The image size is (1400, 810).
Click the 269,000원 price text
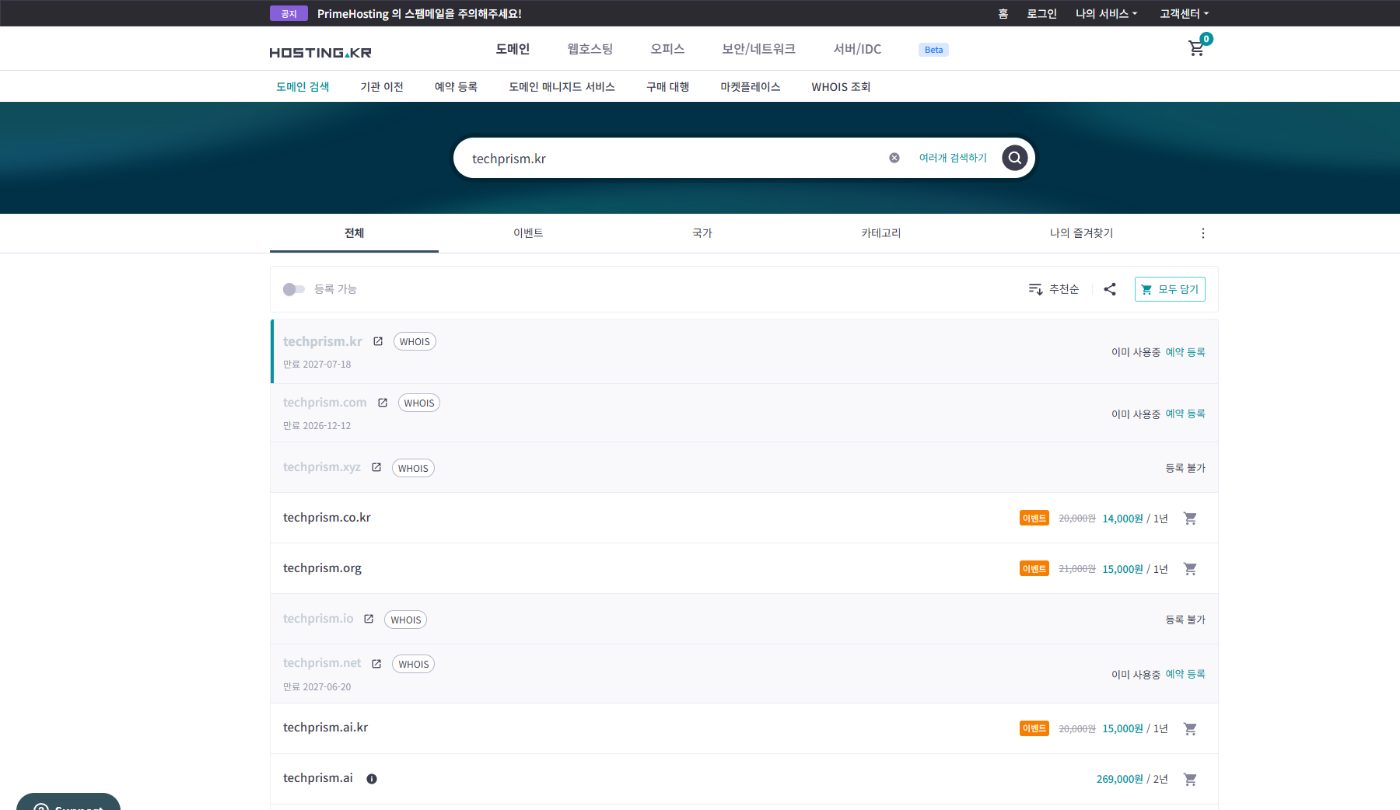1120,779
